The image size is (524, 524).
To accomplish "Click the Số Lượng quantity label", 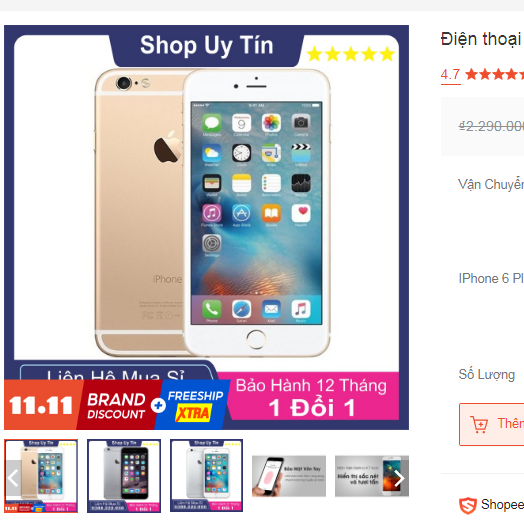I will click(x=487, y=375).
